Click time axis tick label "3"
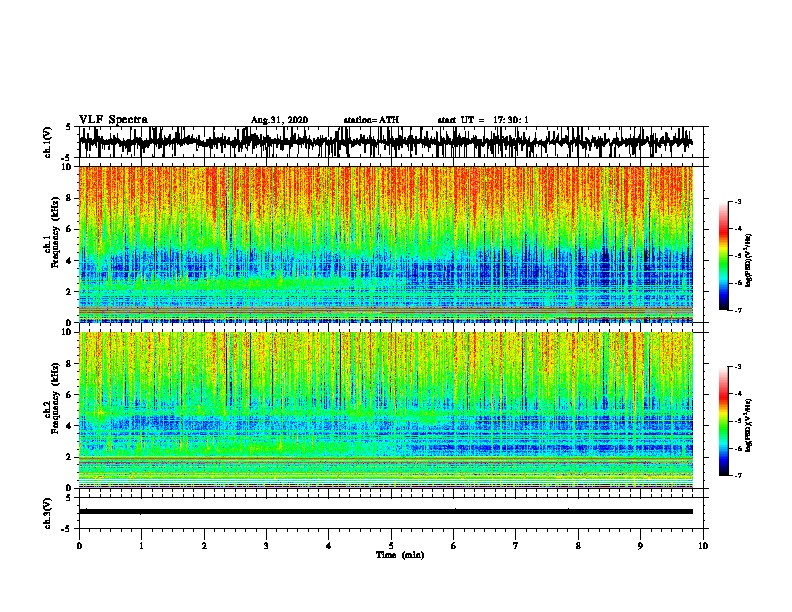This screenshot has height=612, width=792. point(266,546)
